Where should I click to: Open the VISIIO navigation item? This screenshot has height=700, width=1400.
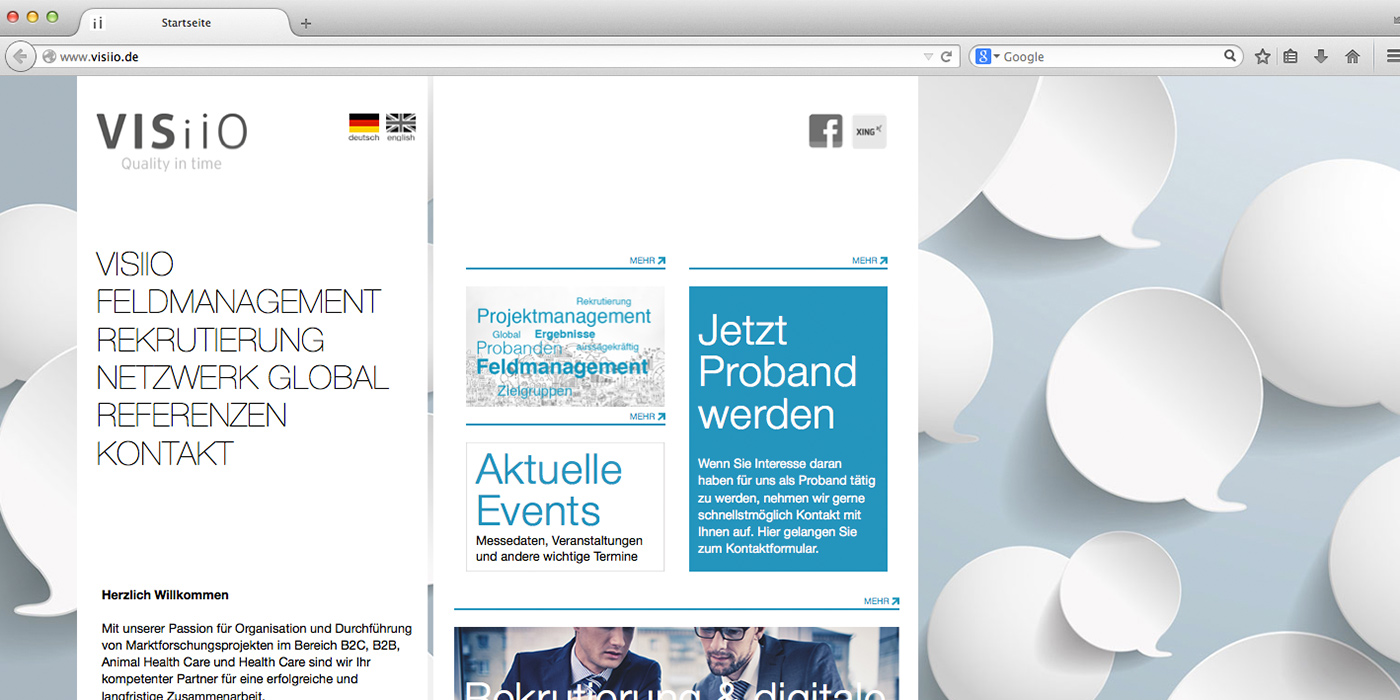coord(135,265)
